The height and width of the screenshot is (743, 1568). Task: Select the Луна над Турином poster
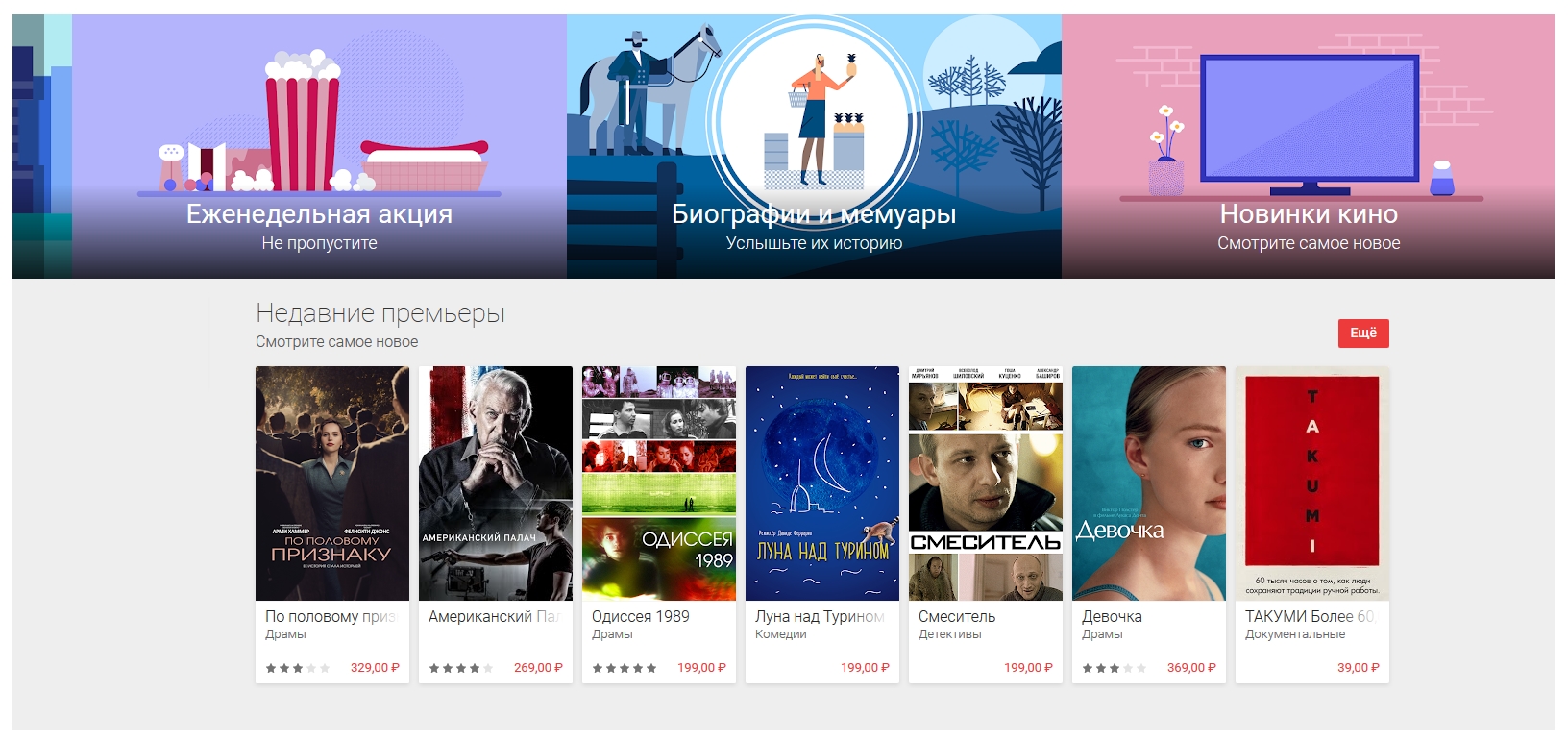[822, 483]
